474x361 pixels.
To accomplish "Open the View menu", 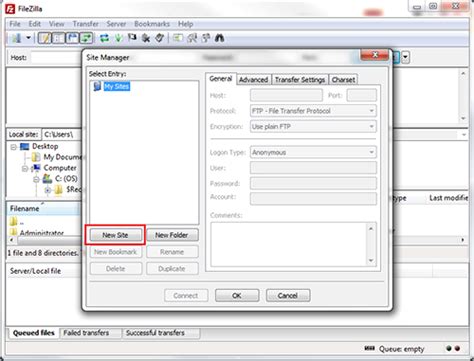I will tap(56, 24).
